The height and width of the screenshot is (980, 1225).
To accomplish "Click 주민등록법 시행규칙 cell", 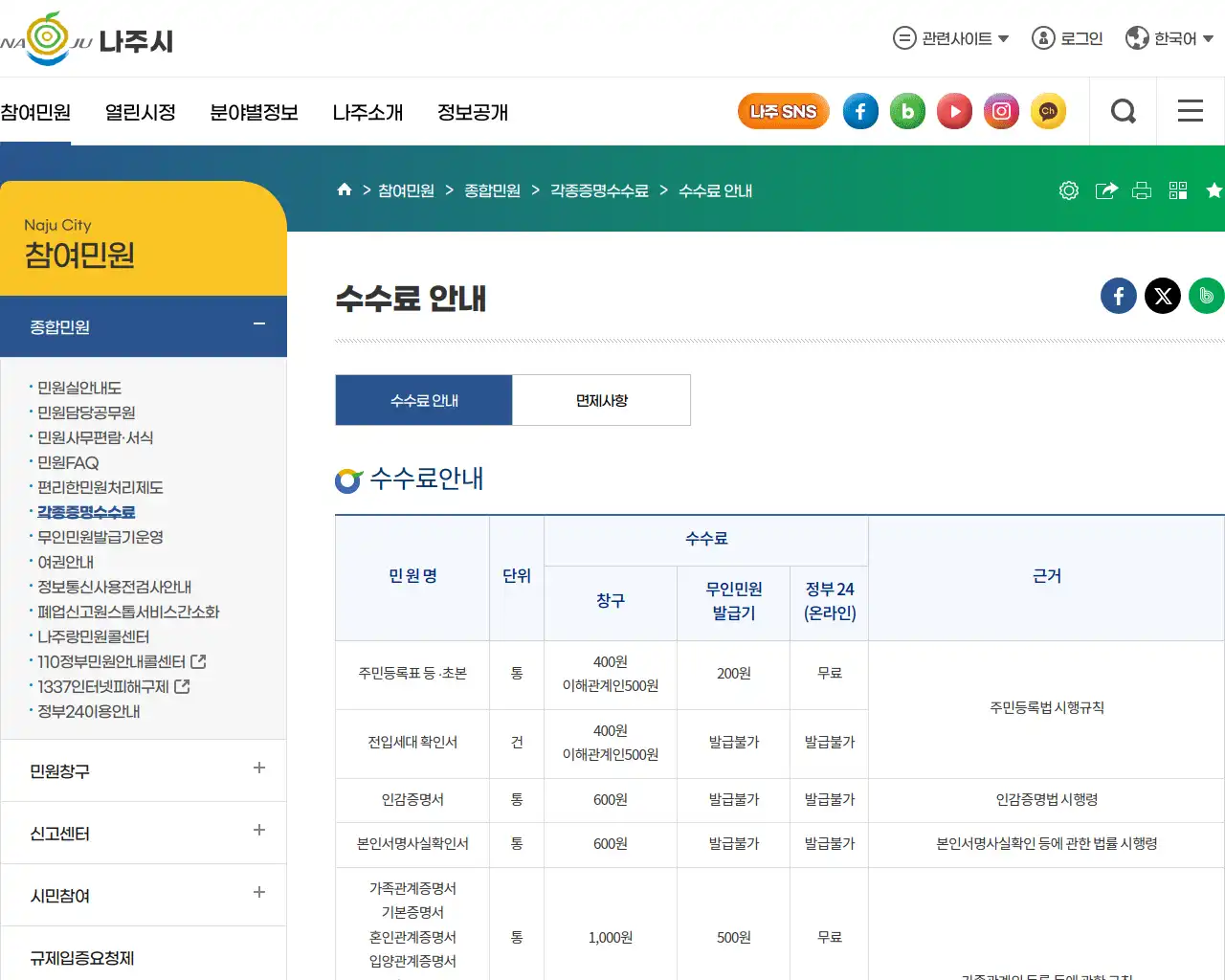I will [1047, 708].
